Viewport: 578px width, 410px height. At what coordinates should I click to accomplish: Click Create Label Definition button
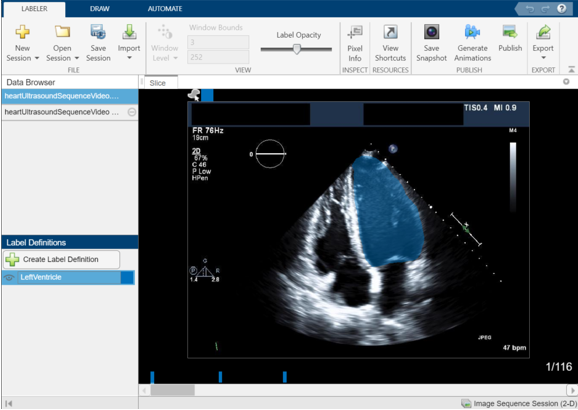62,260
